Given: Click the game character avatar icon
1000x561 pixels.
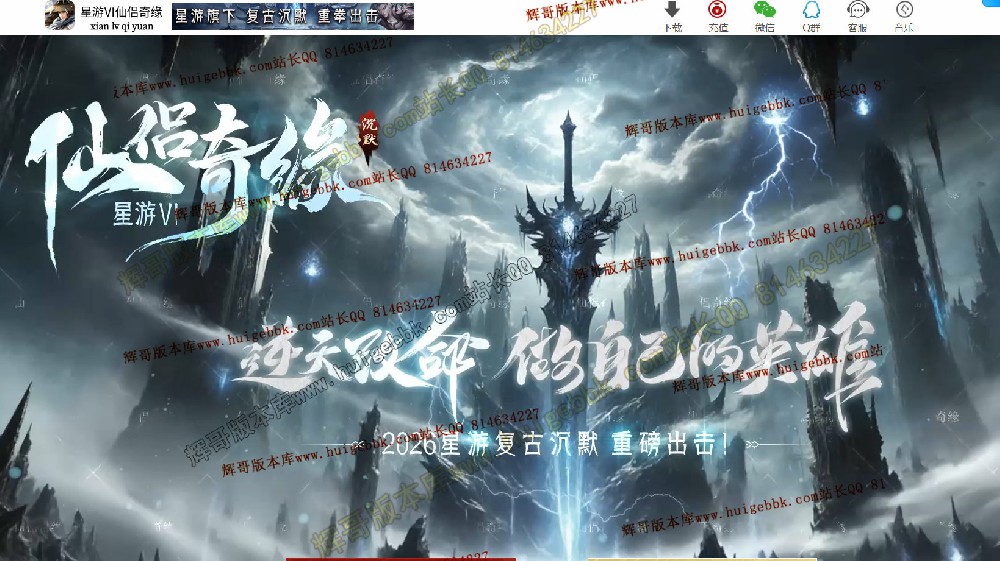Looking at the screenshot, I should point(60,15).
